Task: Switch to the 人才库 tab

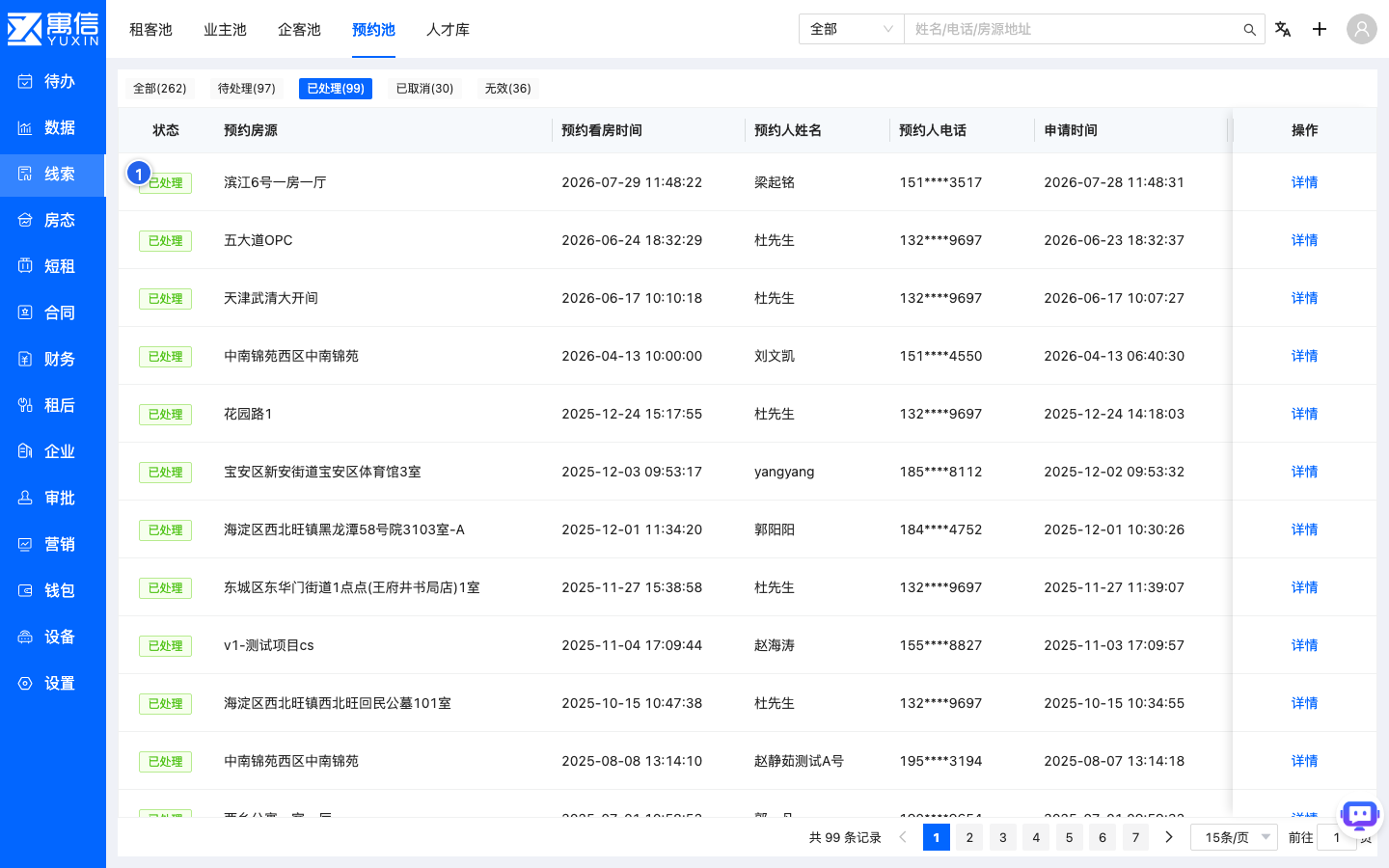Action: pos(448,30)
